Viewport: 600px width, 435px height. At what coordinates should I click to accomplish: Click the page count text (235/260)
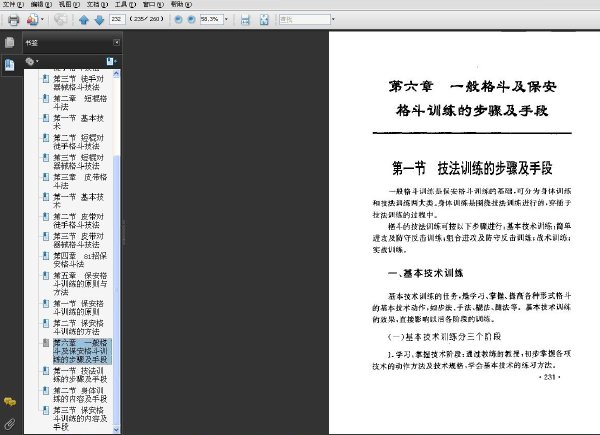(147, 19)
